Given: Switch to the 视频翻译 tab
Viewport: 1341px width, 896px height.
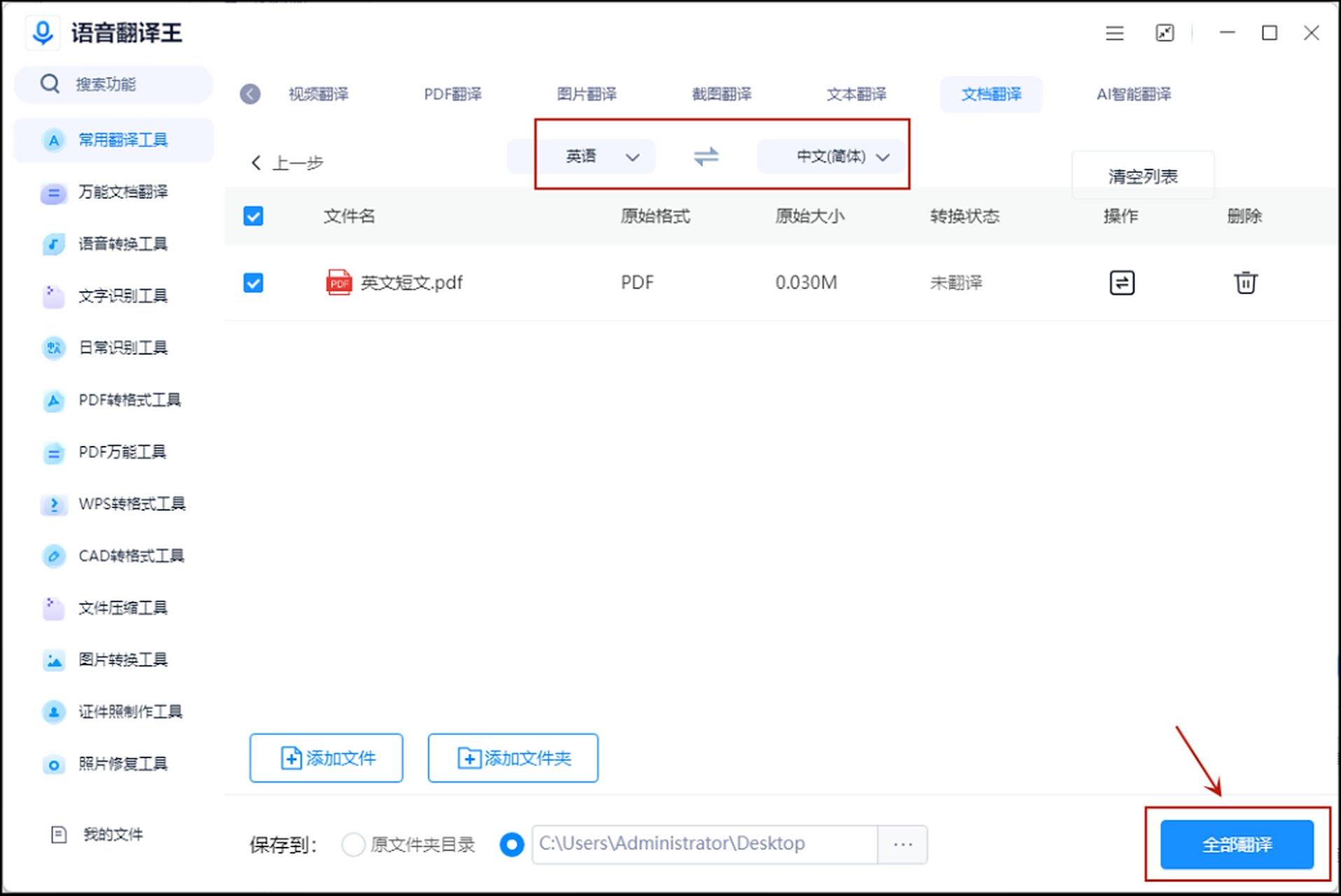Looking at the screenshot, I should (318, 94).
